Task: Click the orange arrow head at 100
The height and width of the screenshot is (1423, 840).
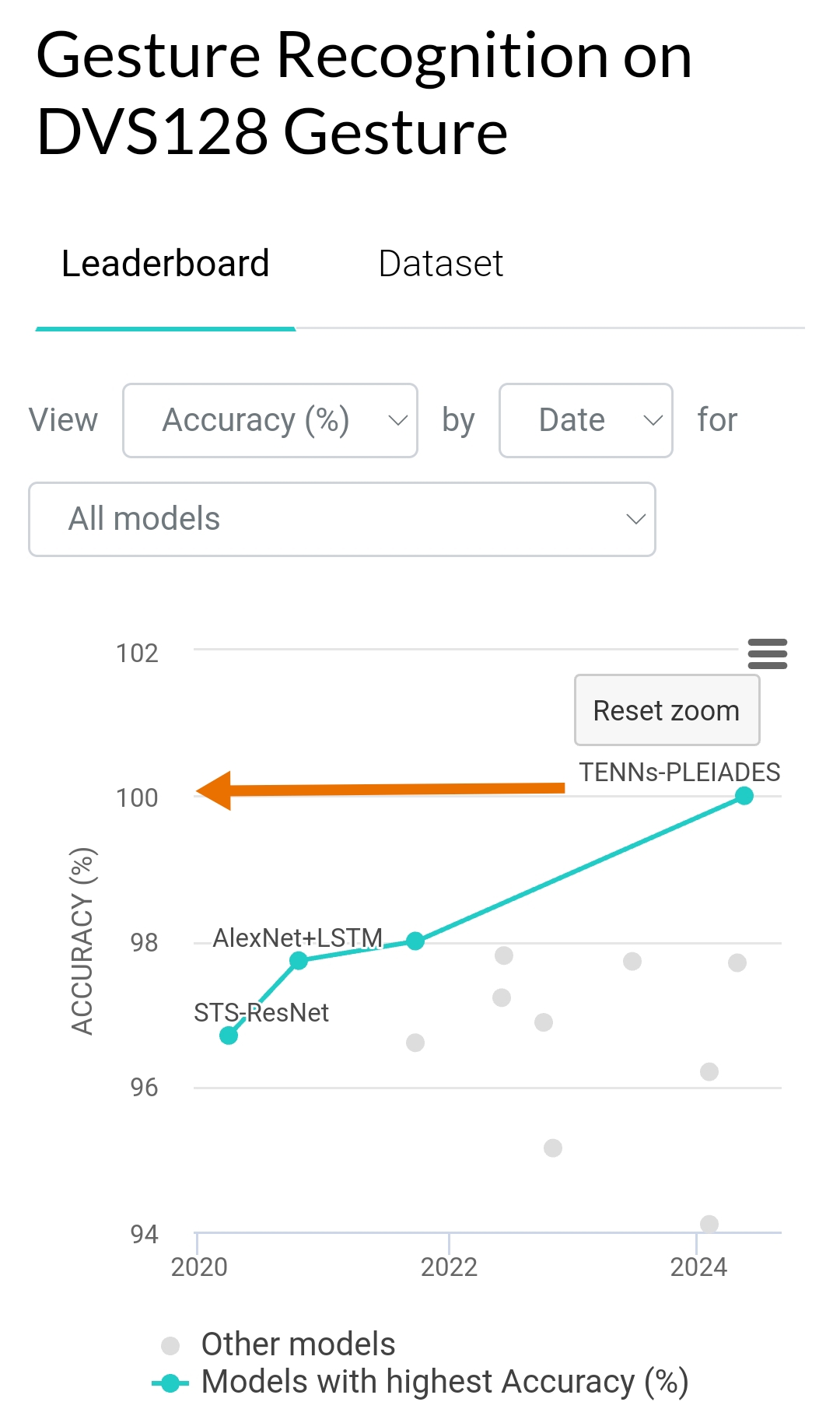Action: [x=215, y=791]
